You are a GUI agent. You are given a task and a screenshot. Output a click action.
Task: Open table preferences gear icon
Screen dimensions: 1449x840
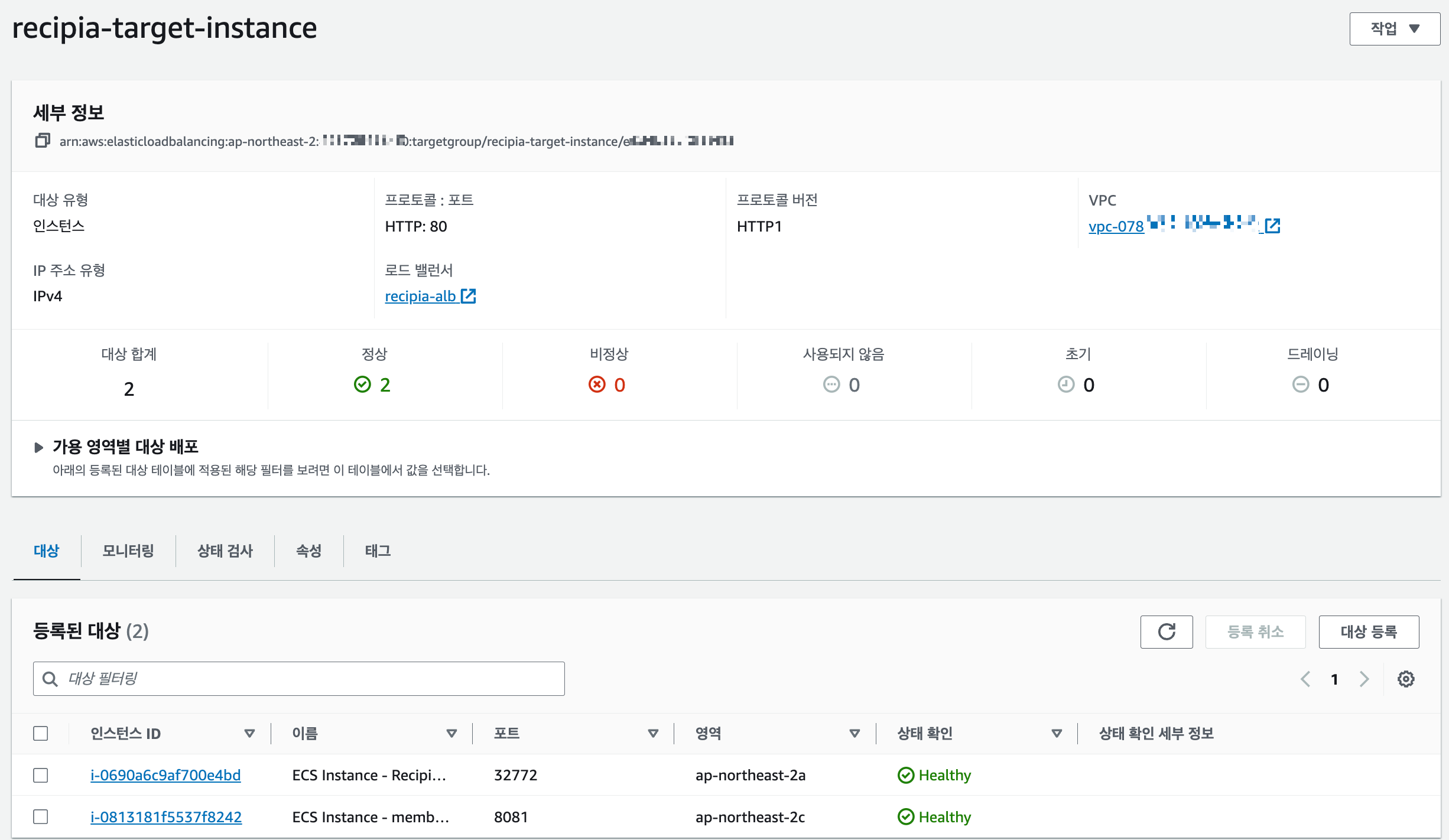pyautogui.click(x=1406, y=679)
